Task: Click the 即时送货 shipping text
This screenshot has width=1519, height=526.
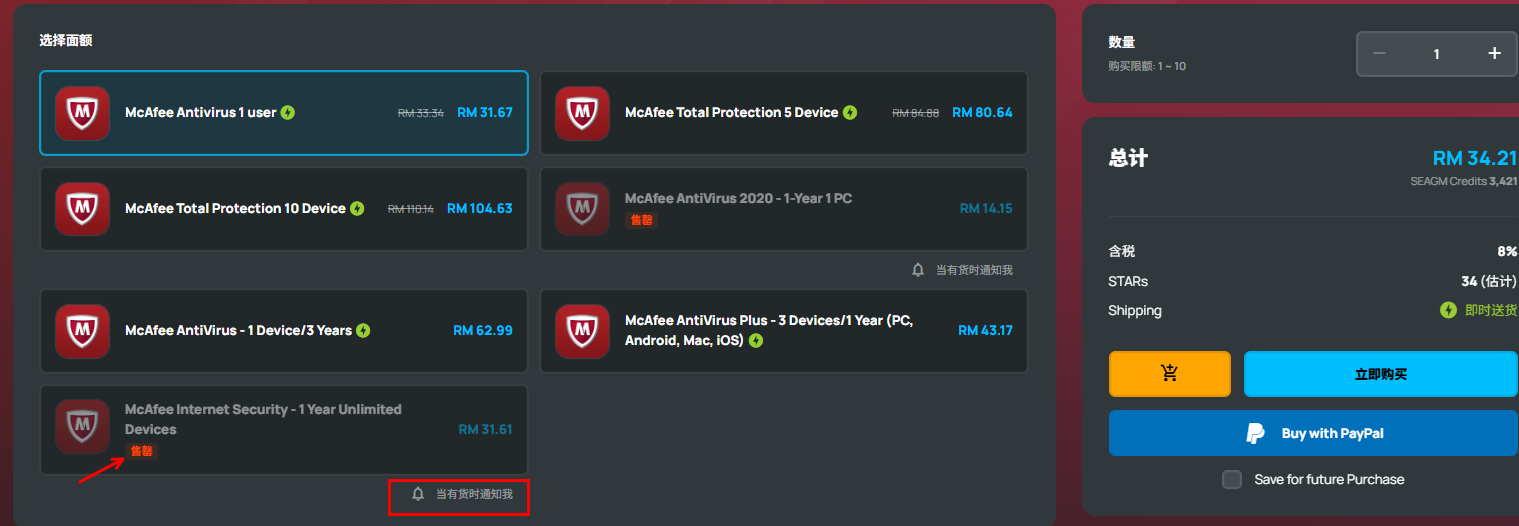Action: coord(1491,311)
